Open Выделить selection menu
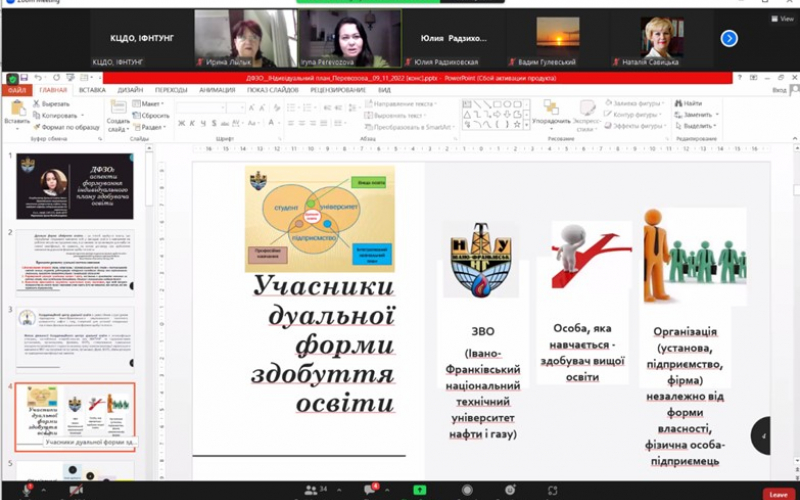Viewport: 800px width, 500px height. click(696, 126)
